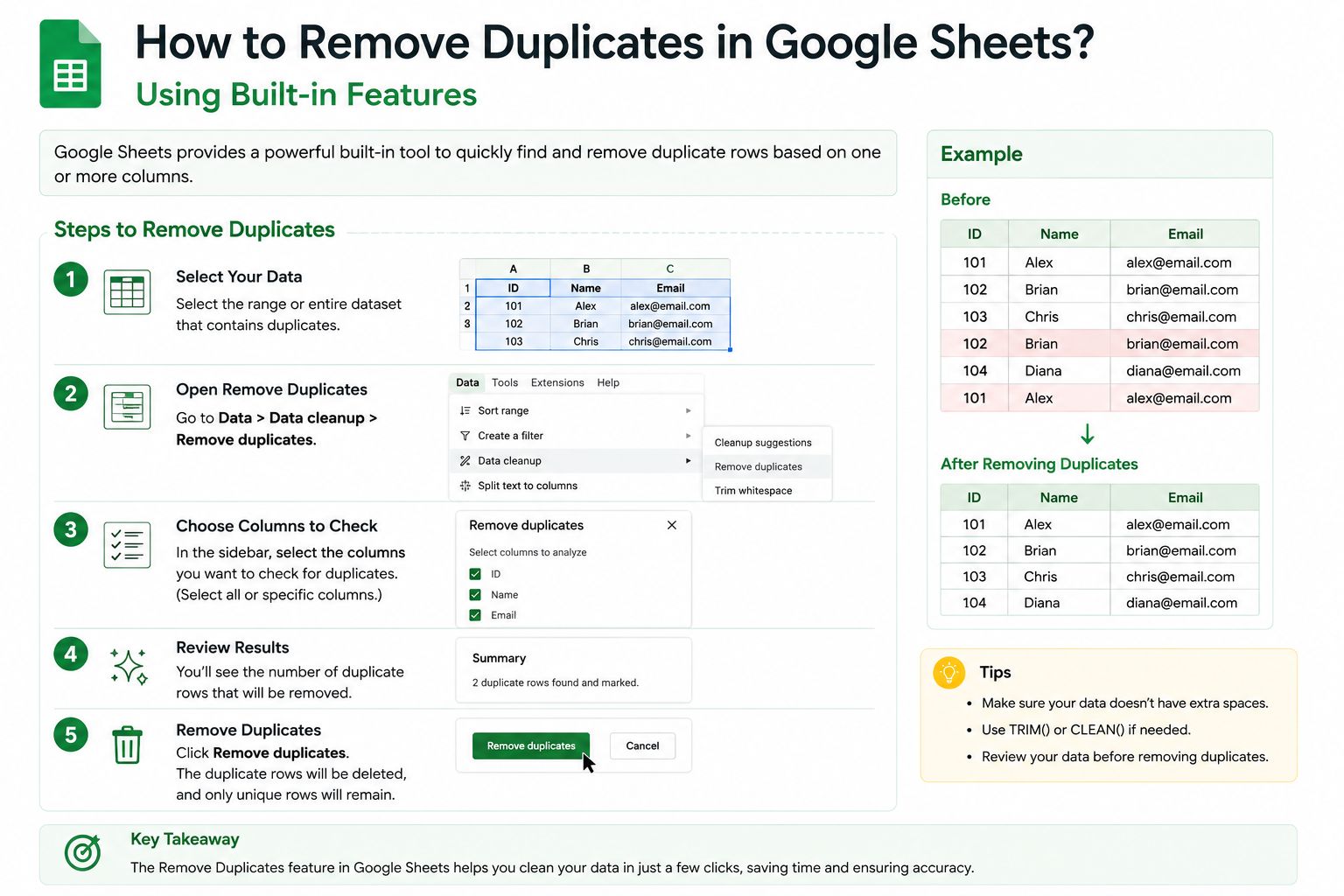Open the Data menu
The width and height of the screenshot is (1344, 896).
click(x=467, y=382)
